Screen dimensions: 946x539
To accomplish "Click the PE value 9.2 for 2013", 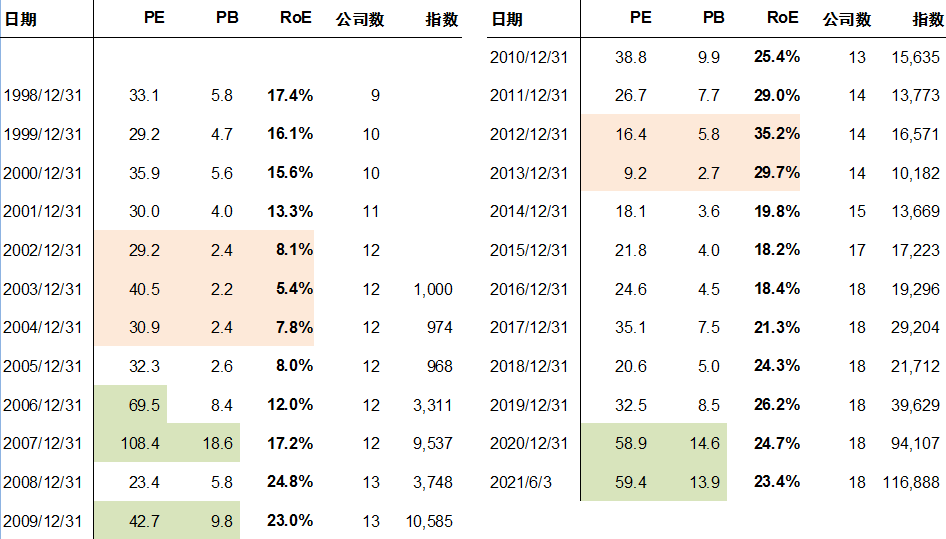I will point(634,173).
